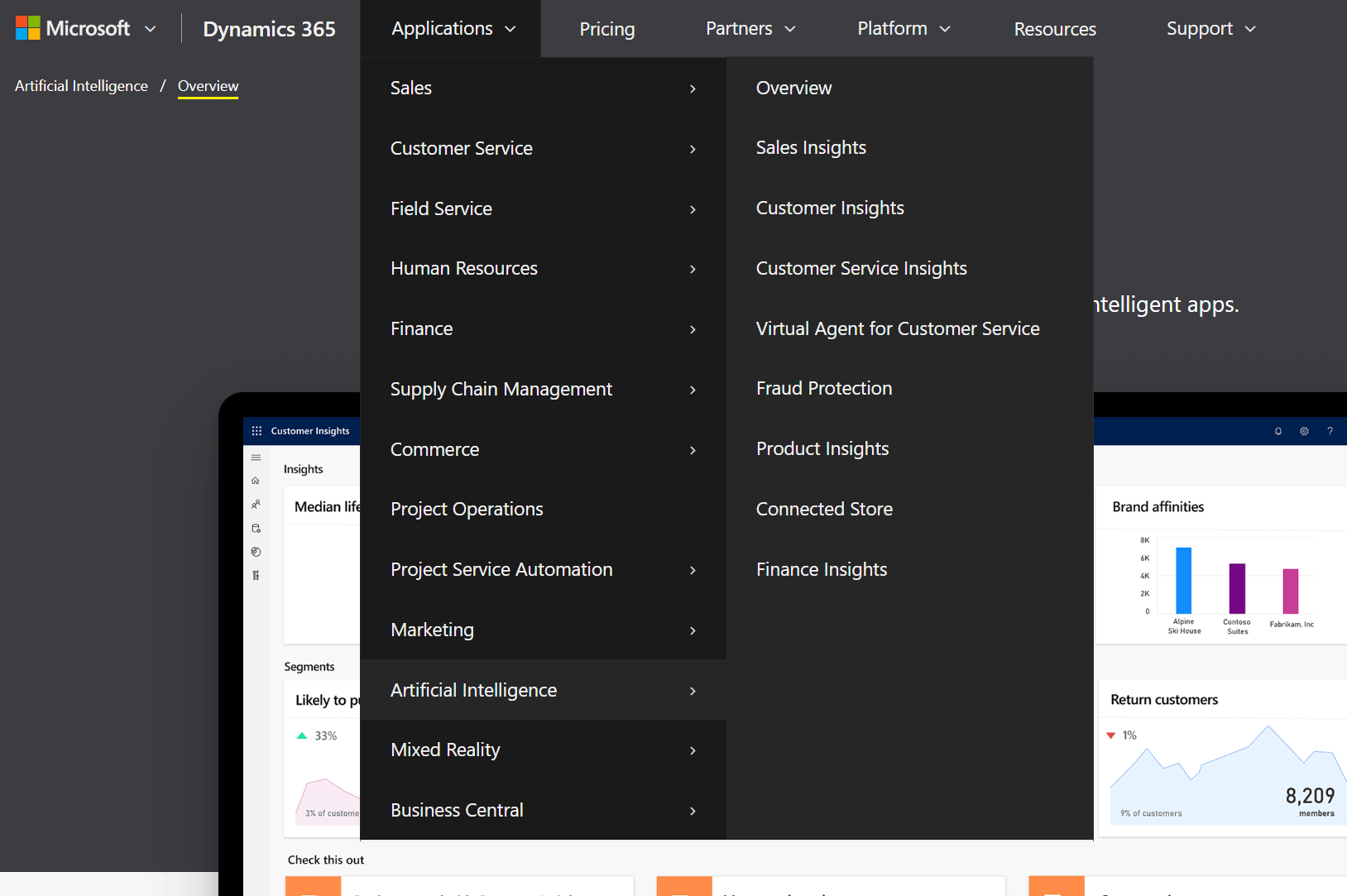Open the Marketing submenu
This screenshot has width=1347, height=896.
(543, 630)
